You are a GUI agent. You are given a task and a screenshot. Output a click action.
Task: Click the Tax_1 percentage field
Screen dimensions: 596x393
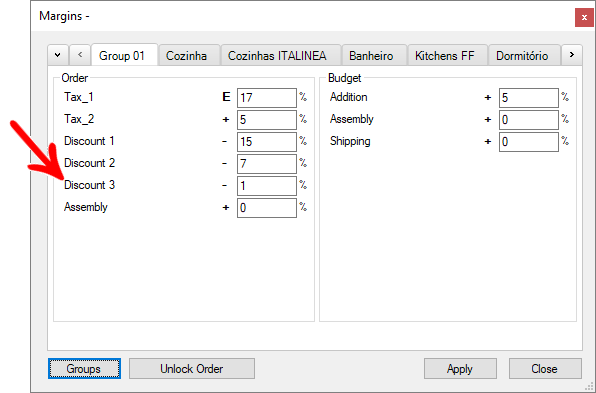(266, 98)
